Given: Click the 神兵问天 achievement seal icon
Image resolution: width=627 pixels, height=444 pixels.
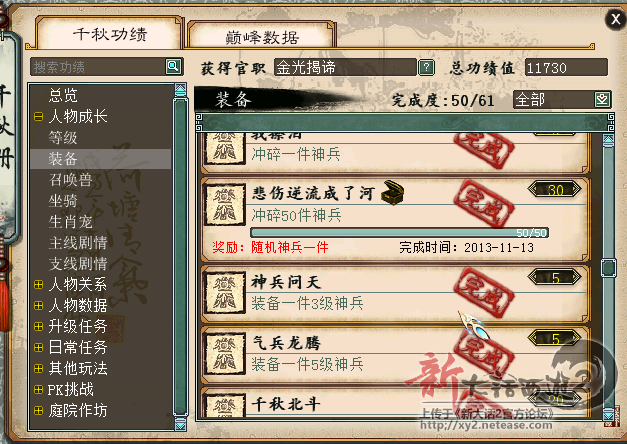Looking at the screenshot, I should [x=224, y=293].
